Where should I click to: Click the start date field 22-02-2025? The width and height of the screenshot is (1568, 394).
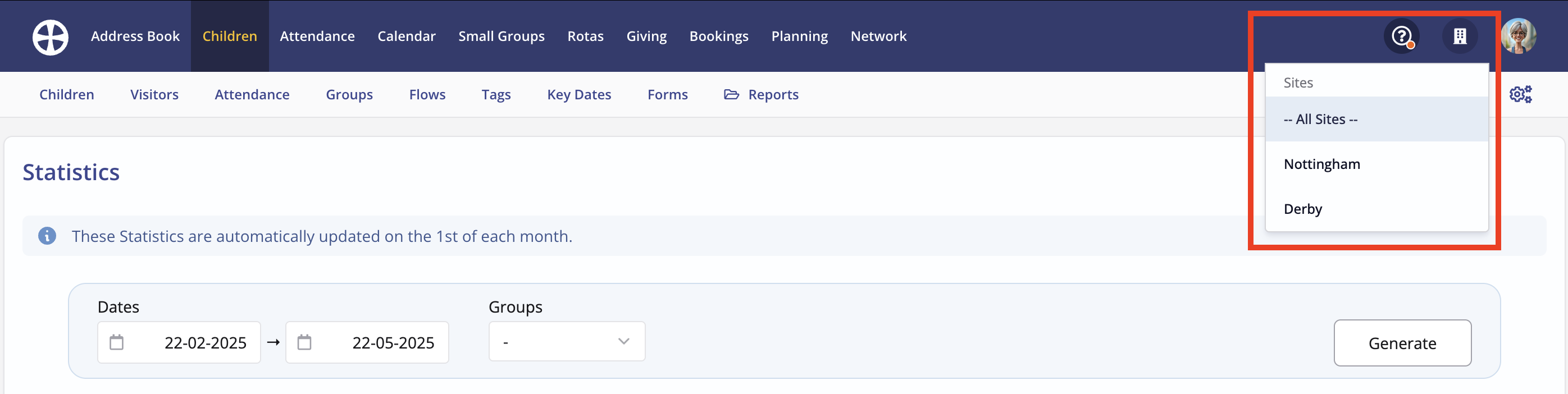(x=179, y=342)
